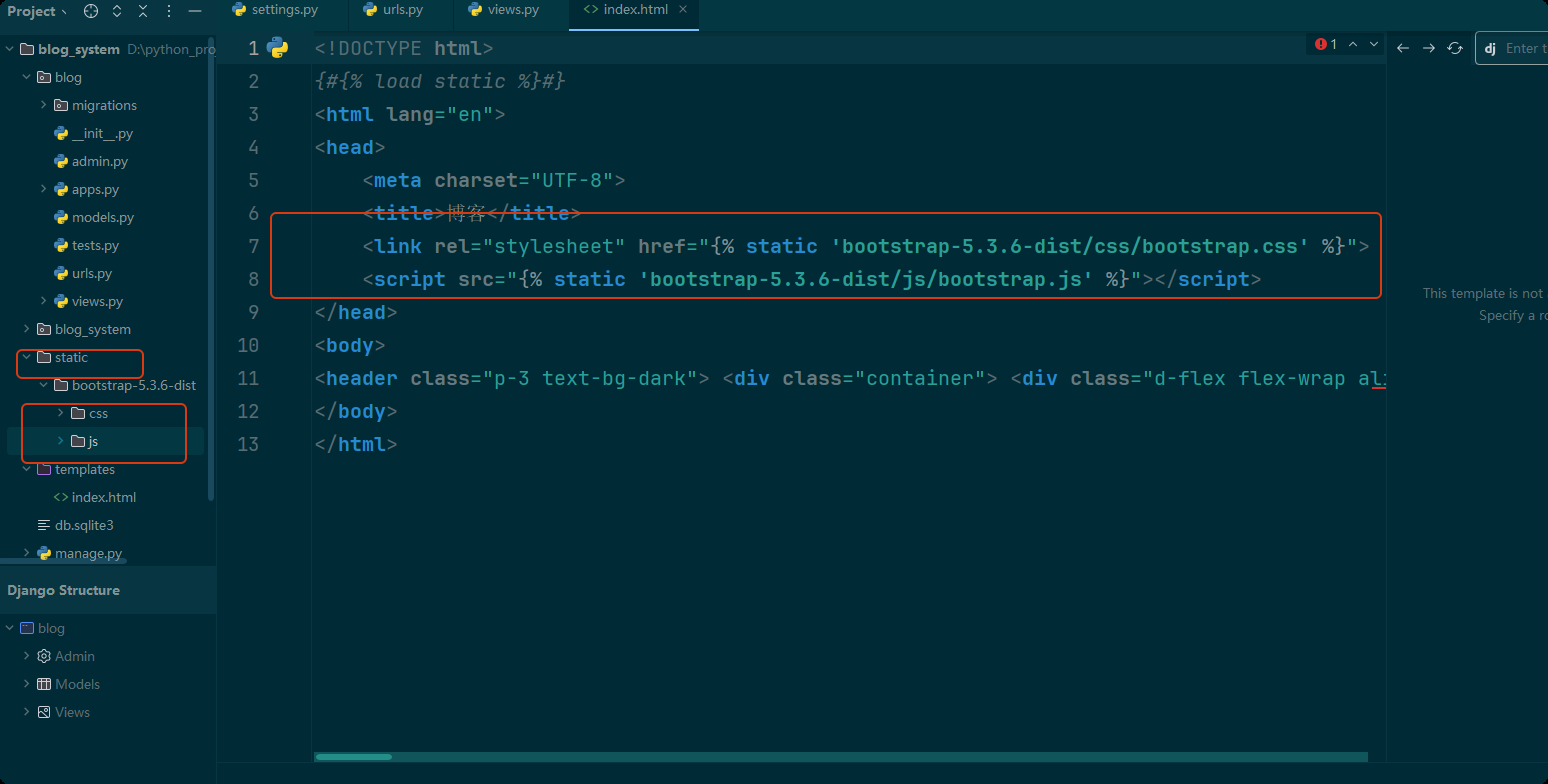
Task: Click the migrations package folder icon
Action: point(61,105)
